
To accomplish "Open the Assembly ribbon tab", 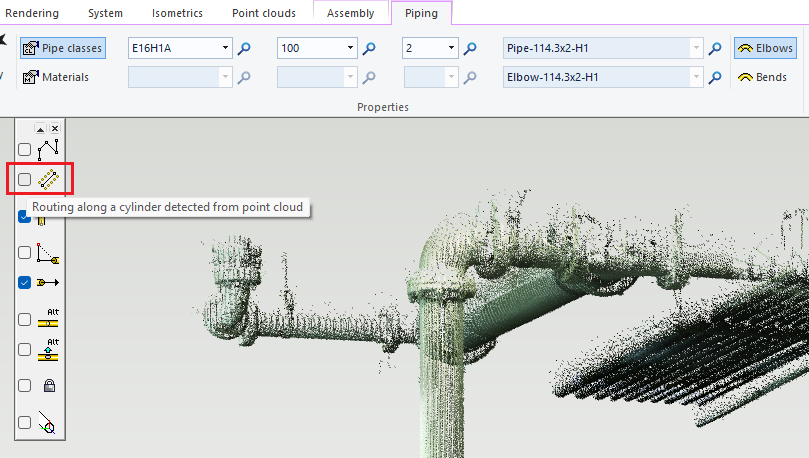I will click(x=350, y=13).
